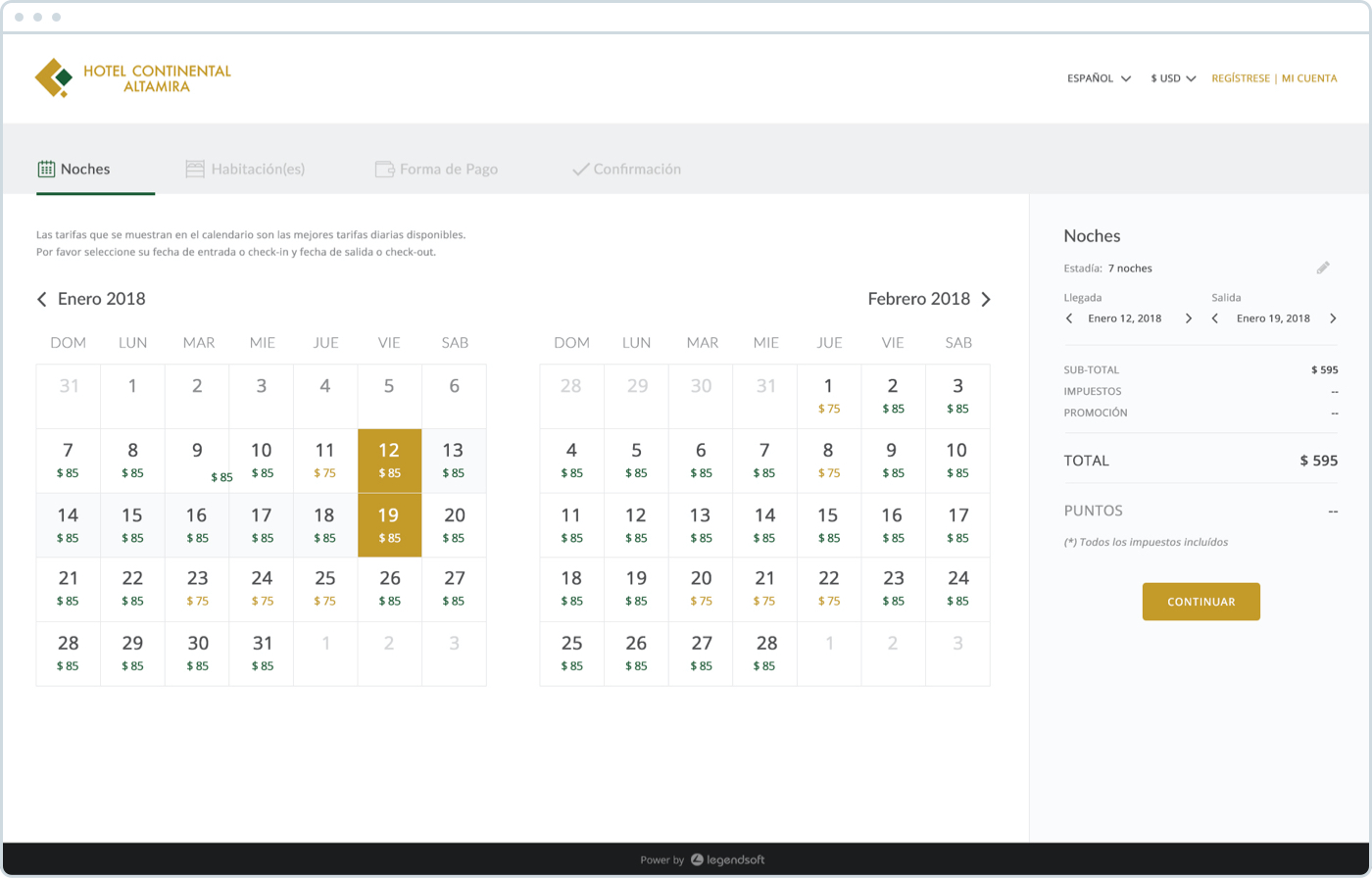Open the $ USD currency dropdown
The width and height of the screenshot is (1372, 878).
(x=1173, y=78)
